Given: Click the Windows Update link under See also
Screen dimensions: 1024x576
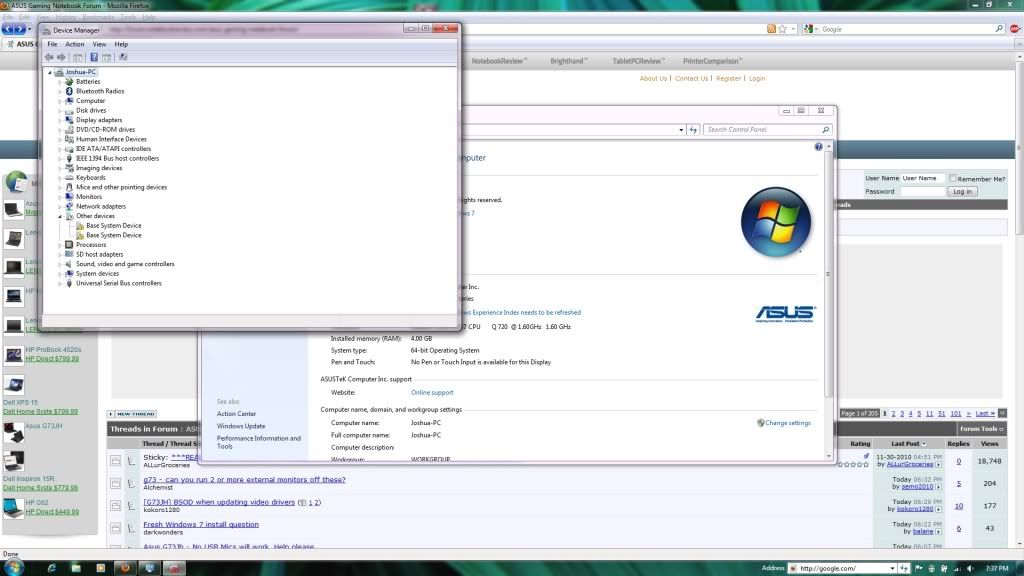Looking at the screenshot, I should (x=241, y=426).
